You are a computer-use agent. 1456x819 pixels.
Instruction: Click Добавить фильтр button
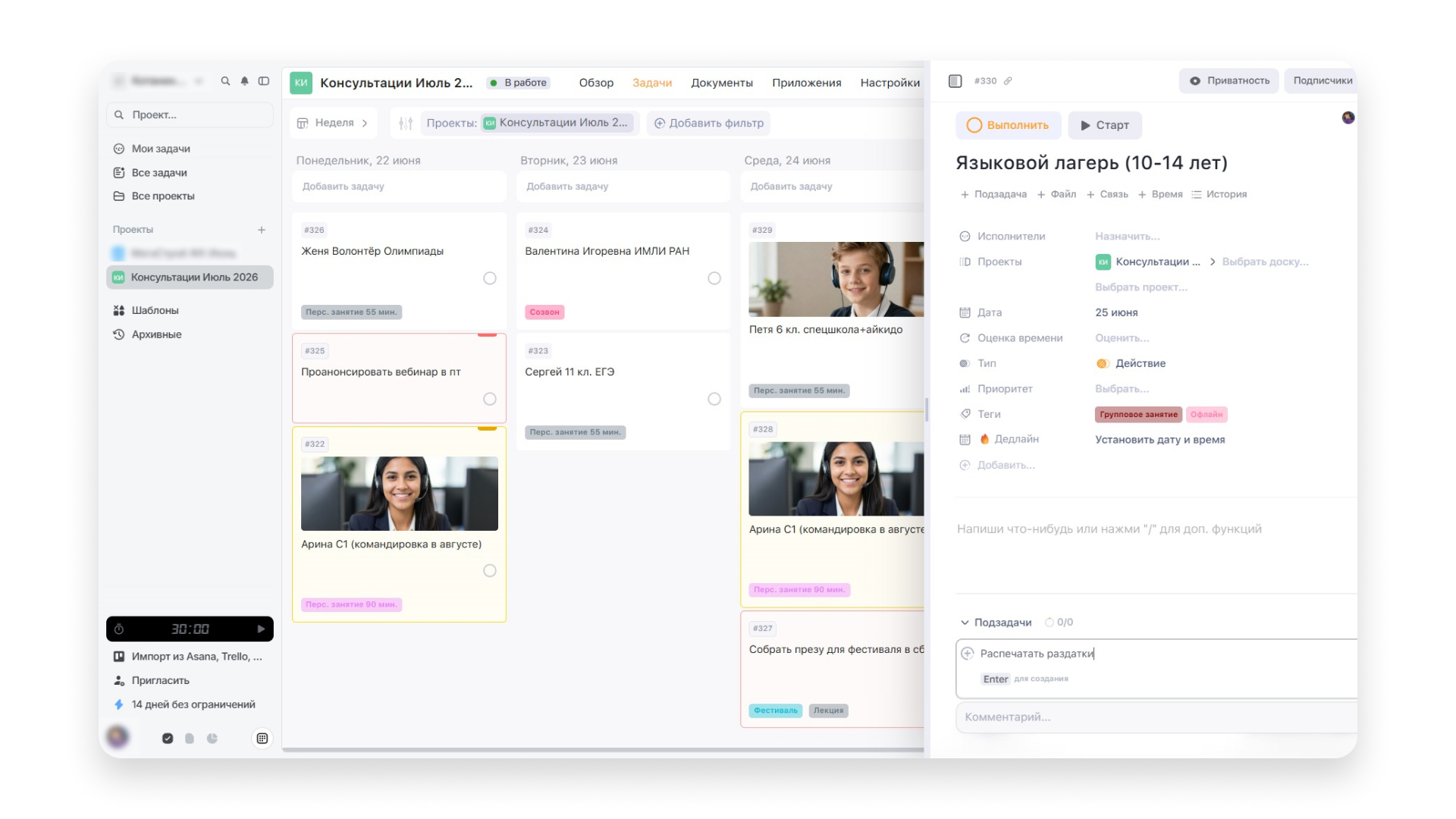click(709, 123)
